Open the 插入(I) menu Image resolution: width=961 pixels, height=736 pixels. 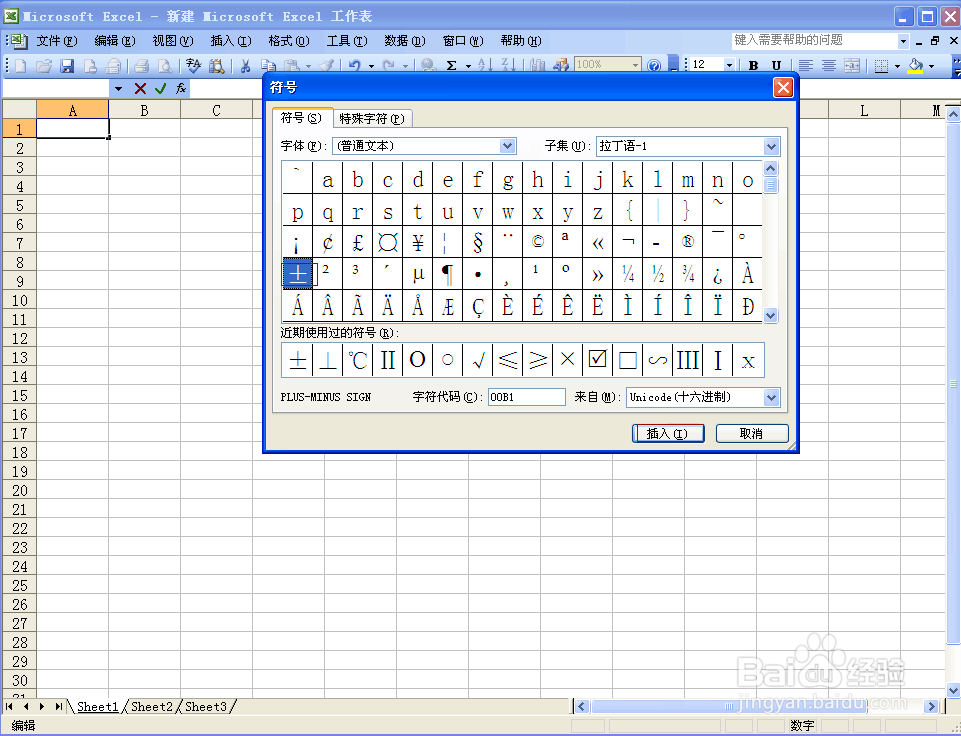pos(231,41)
